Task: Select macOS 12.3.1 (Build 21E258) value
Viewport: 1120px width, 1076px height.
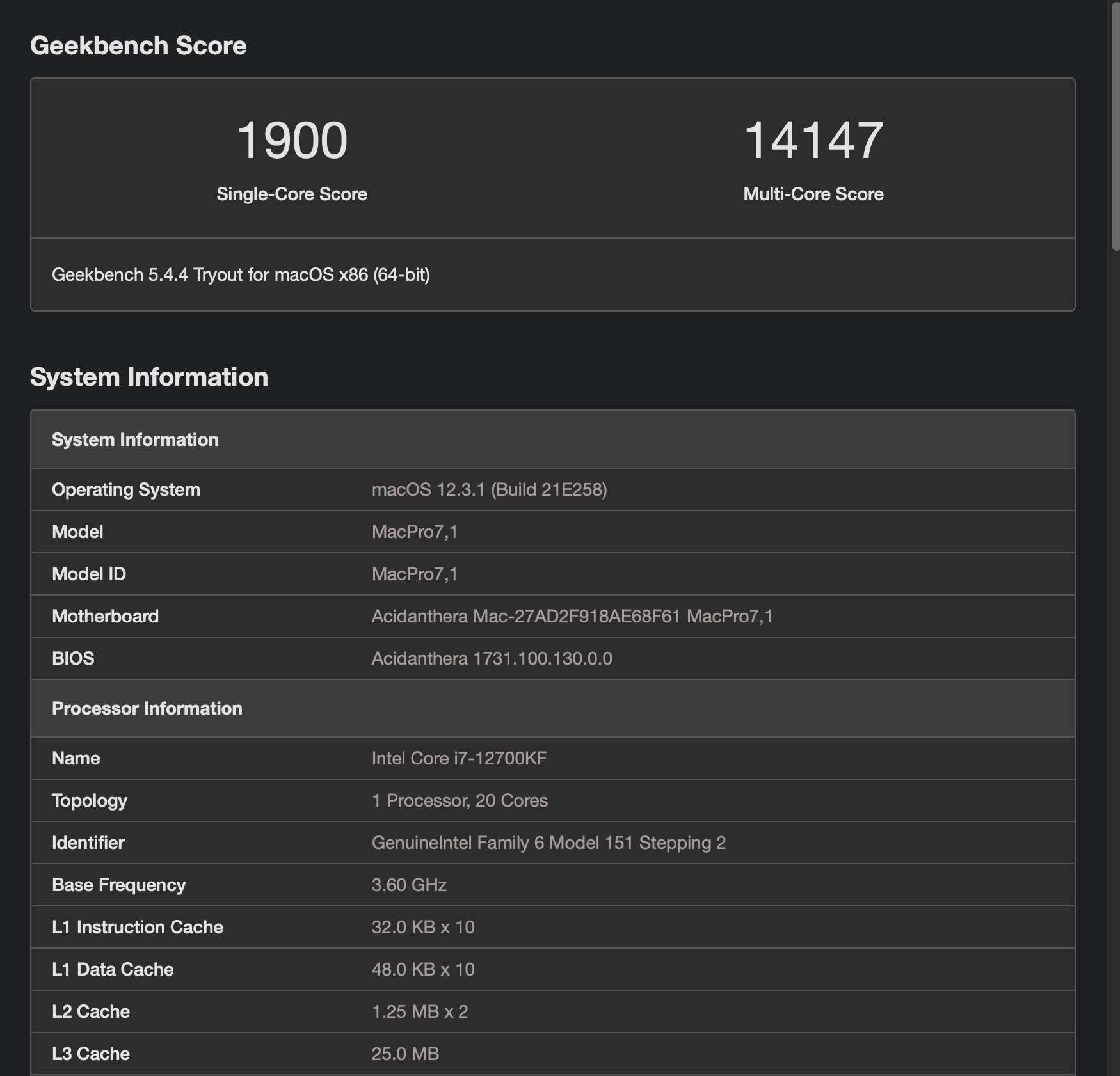Action: point(490,489)
